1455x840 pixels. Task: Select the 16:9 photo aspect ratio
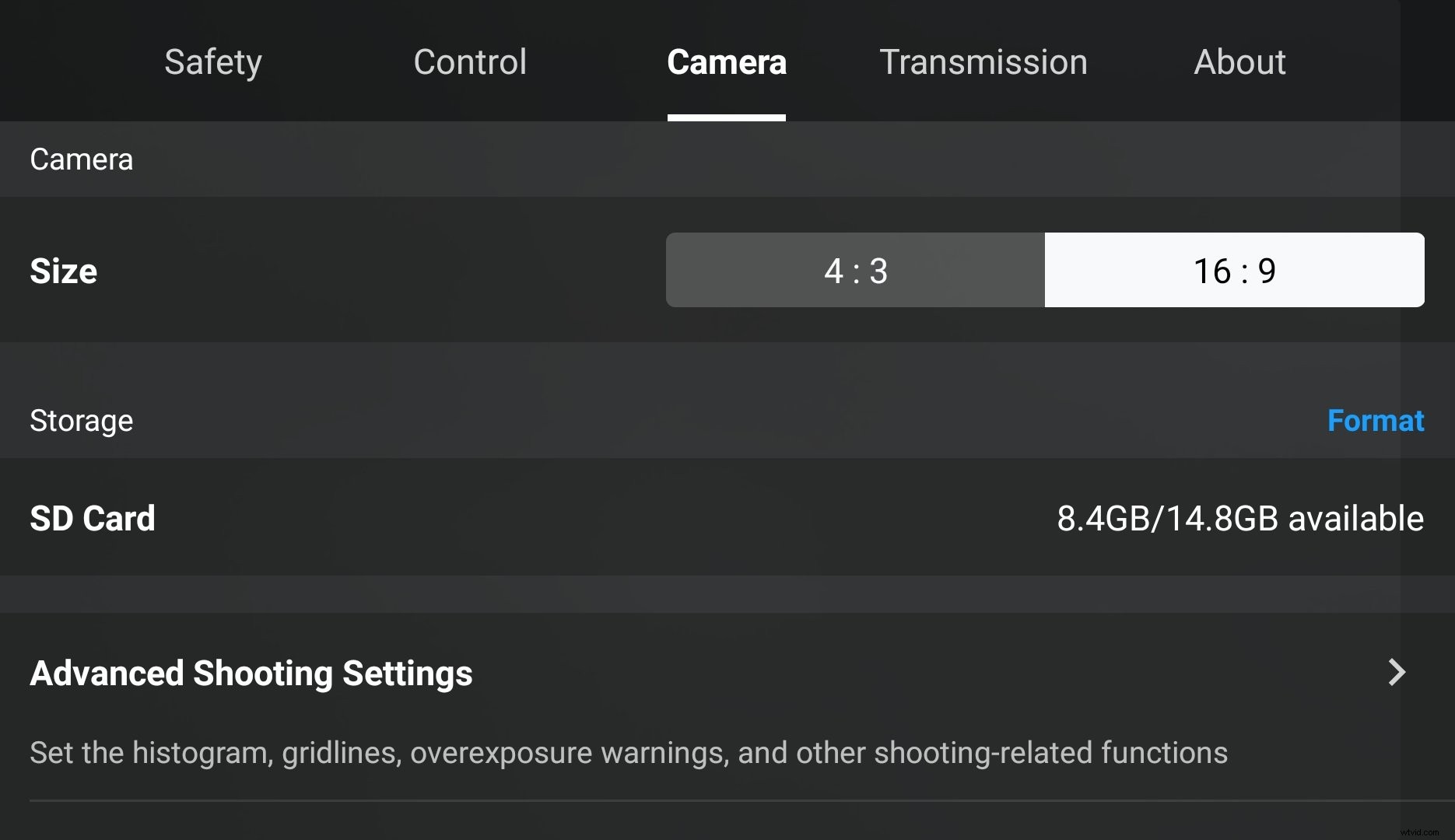pos(1234,270)
